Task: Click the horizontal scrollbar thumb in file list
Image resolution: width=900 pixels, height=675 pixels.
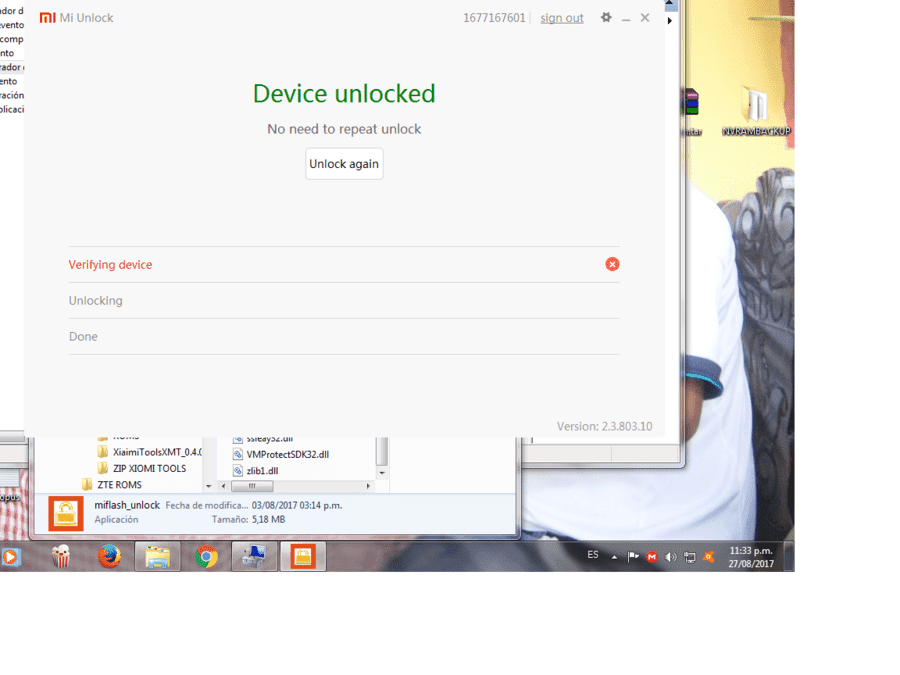Action: click(252, 486)
